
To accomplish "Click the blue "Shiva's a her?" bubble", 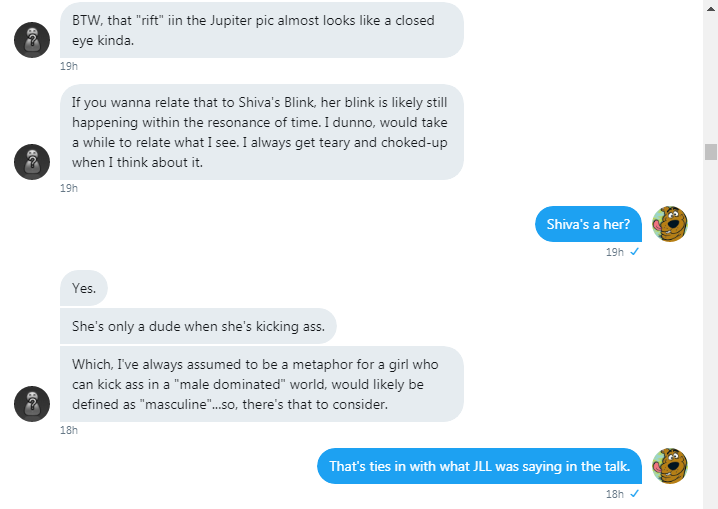I will click(x=588, y=224).
